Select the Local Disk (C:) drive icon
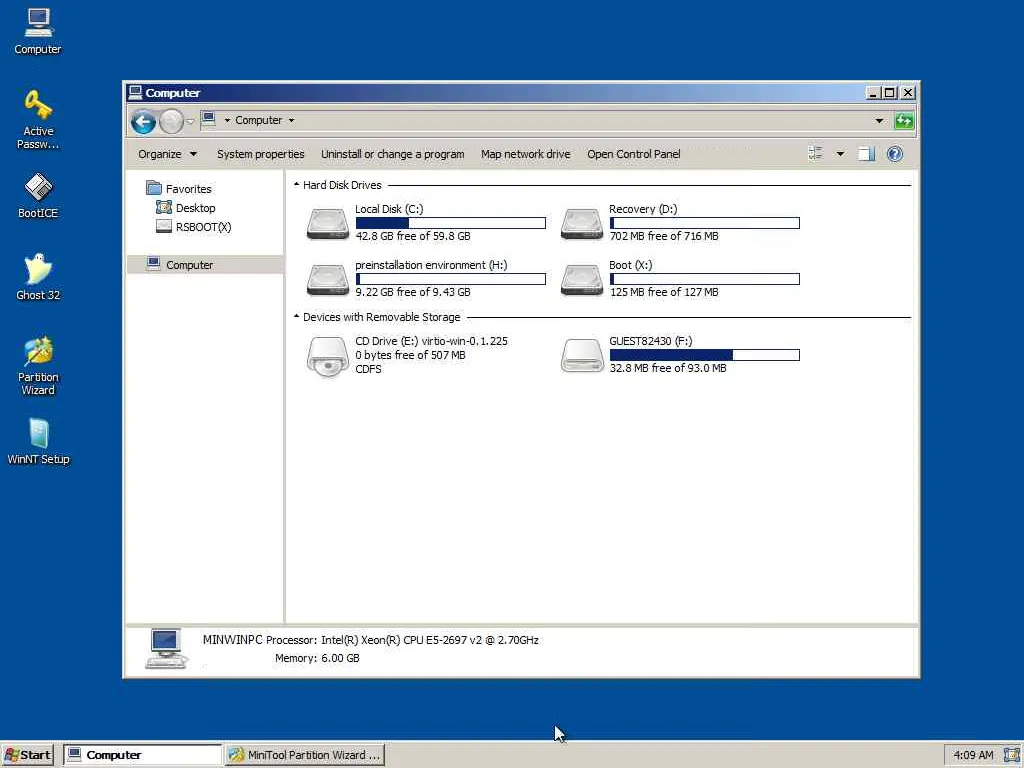Viewport: 1024px width, 768px height. coord(327,224)
